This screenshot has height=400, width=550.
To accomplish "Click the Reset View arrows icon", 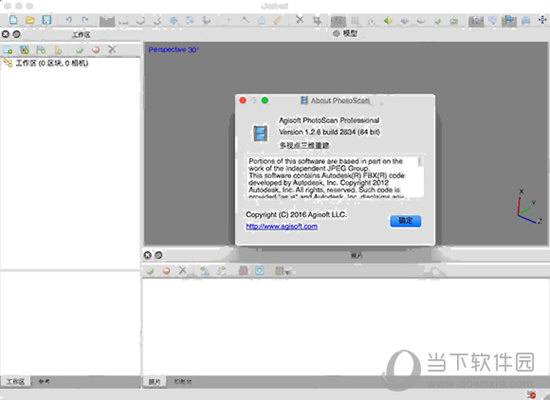I will (x=542, y=20).
